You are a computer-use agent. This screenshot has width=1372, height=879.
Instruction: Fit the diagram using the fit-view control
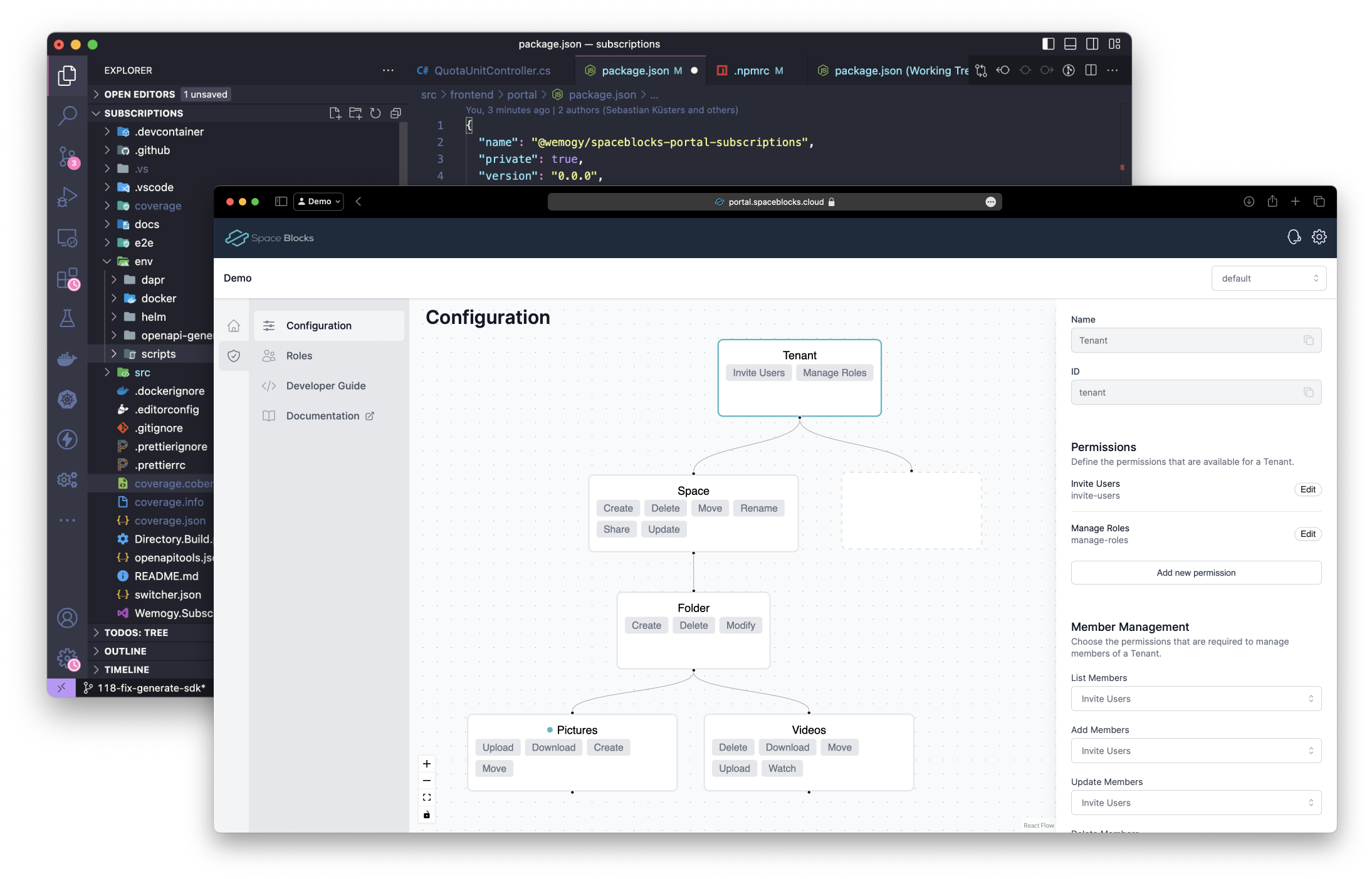coord(426,797)
